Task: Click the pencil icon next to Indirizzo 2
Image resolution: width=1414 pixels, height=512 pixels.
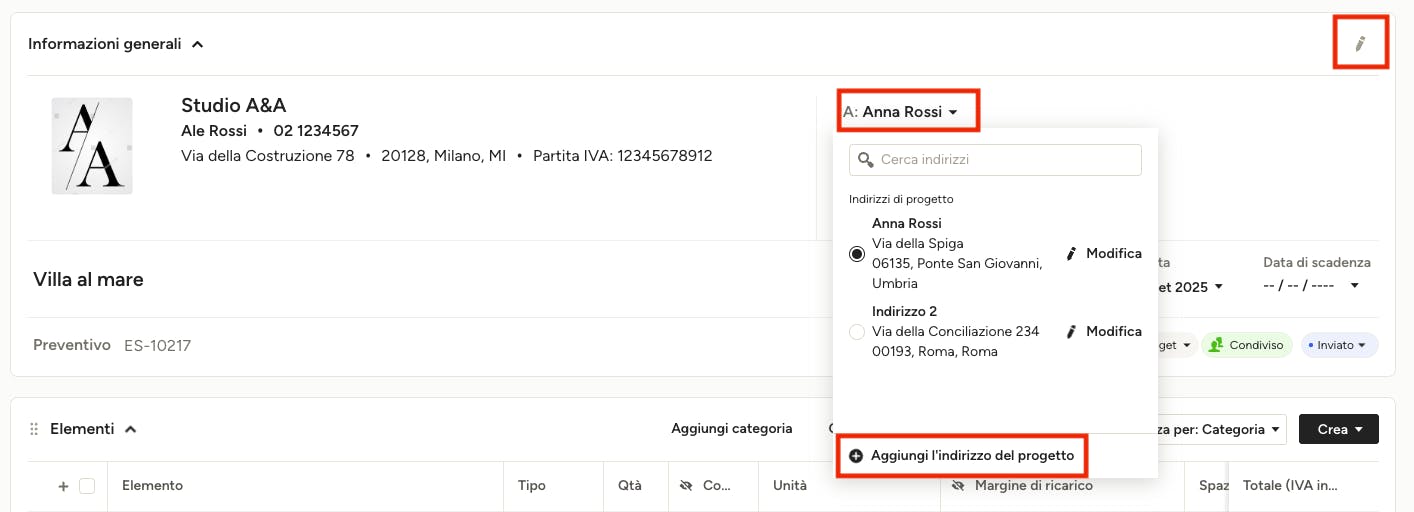Action: pos(1072,332)
